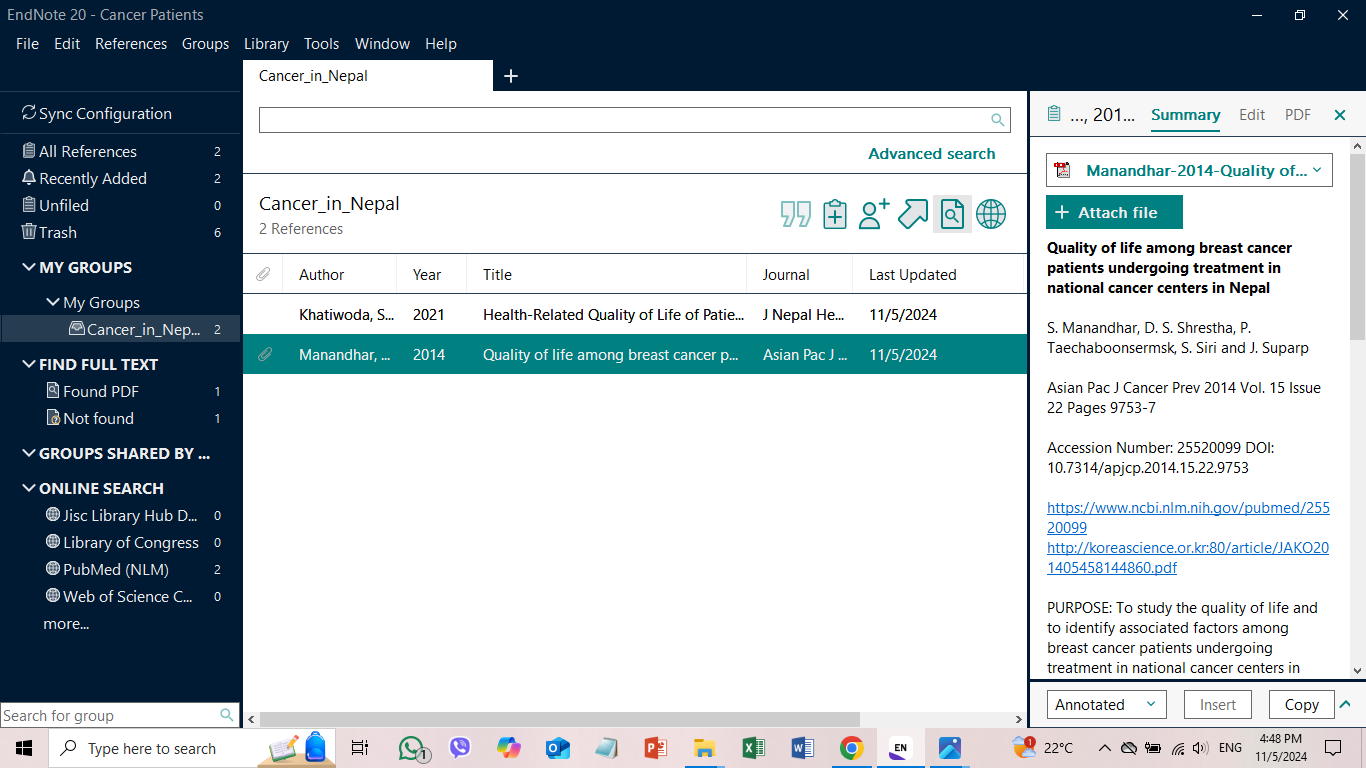This screenshot has width=1366, height=768.
Task: Click the magnifier in the Search for group box
Action: 227,715
